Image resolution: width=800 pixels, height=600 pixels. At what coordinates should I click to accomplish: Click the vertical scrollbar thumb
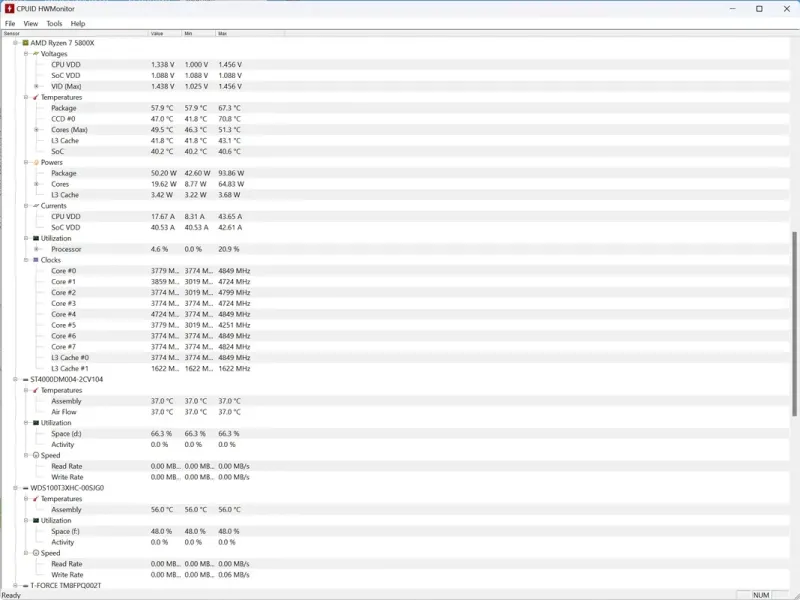click(794, 323)
